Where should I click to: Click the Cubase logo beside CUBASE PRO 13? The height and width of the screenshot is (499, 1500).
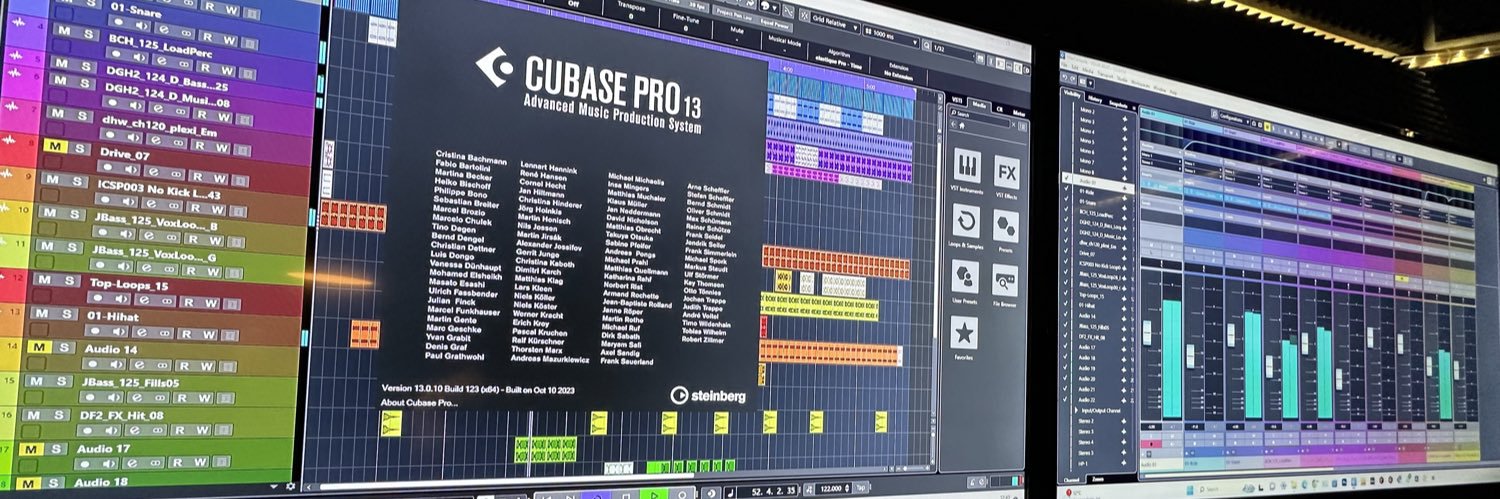494,66
